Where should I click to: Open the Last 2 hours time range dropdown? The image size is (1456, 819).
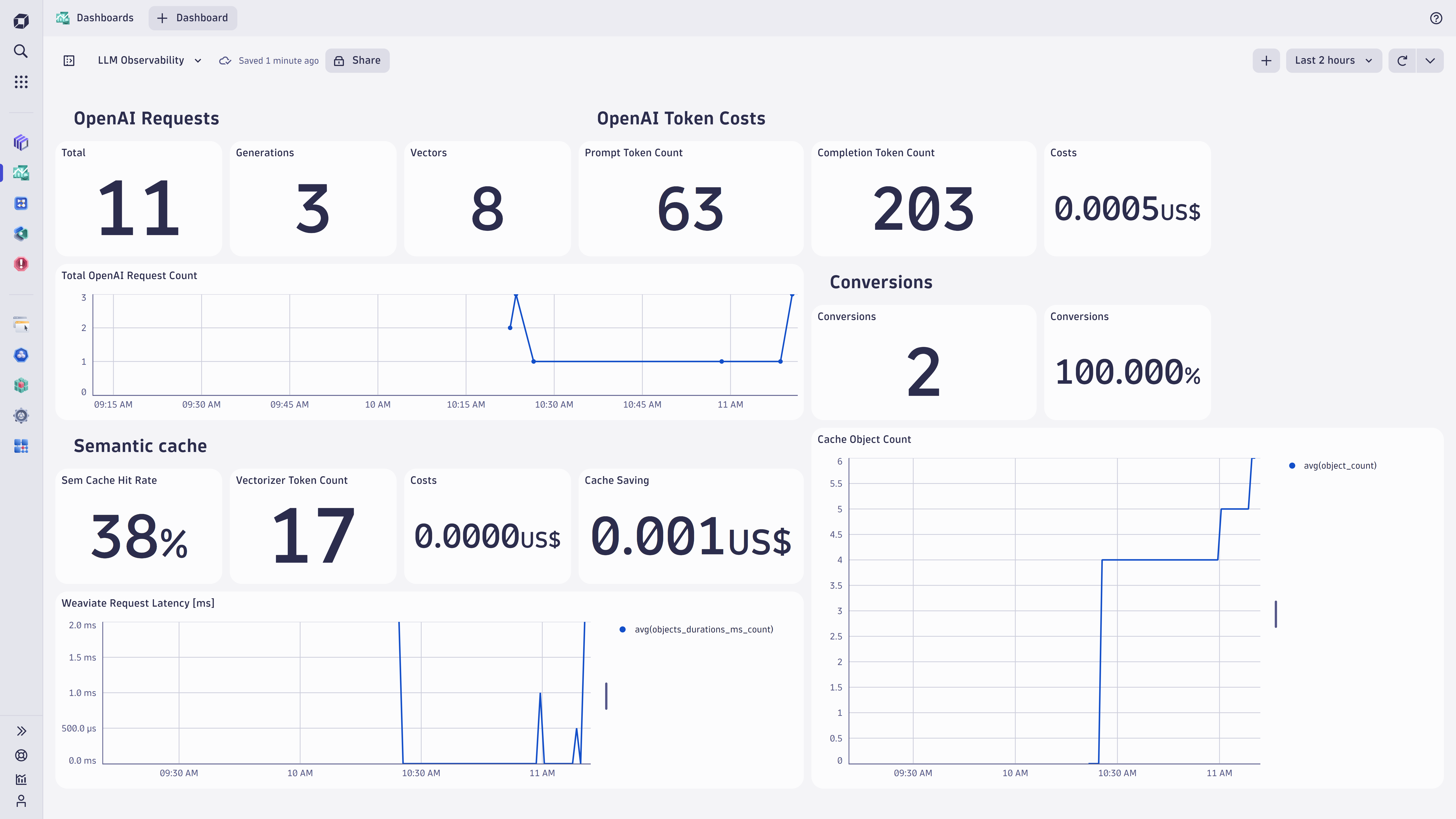(x=1333, y=60)
